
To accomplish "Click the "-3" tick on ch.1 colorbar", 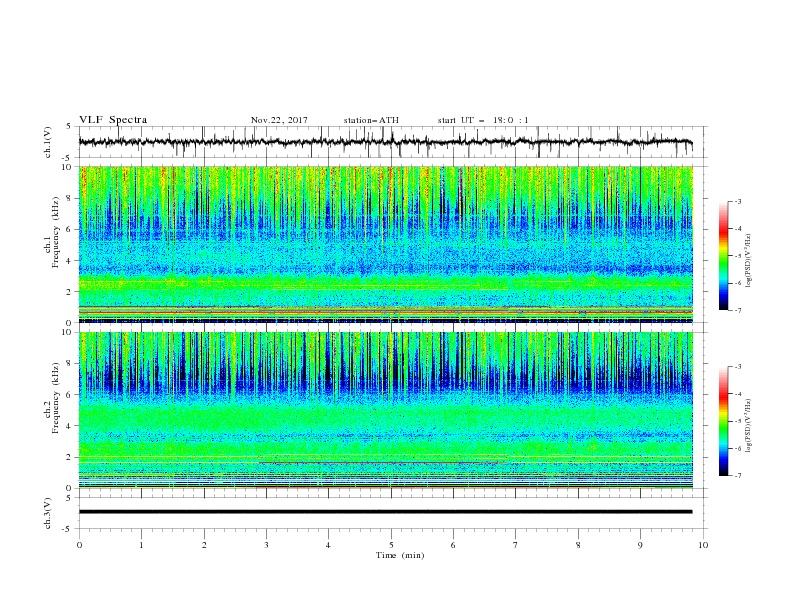I will [x=738, y=201].
